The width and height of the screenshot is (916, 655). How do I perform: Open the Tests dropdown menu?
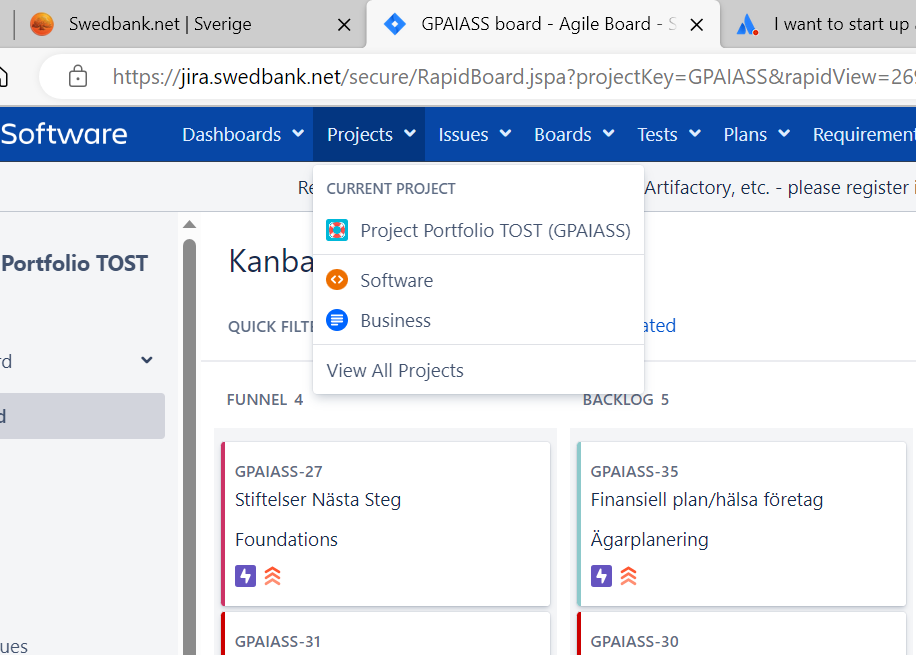pos(669,134)
